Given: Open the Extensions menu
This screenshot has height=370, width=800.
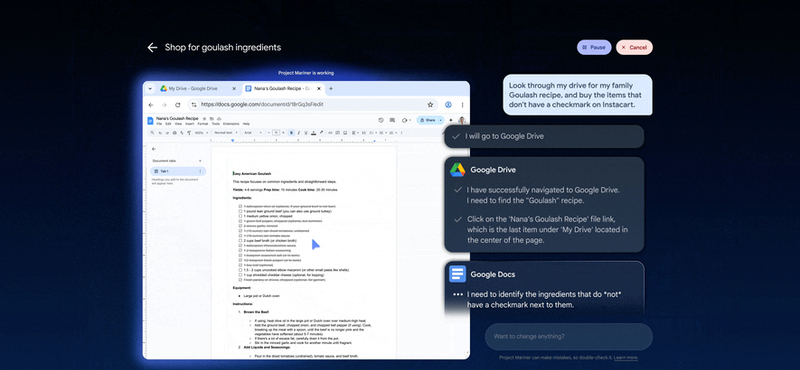Looking at the screenshot, I should (x=231, y=124).
